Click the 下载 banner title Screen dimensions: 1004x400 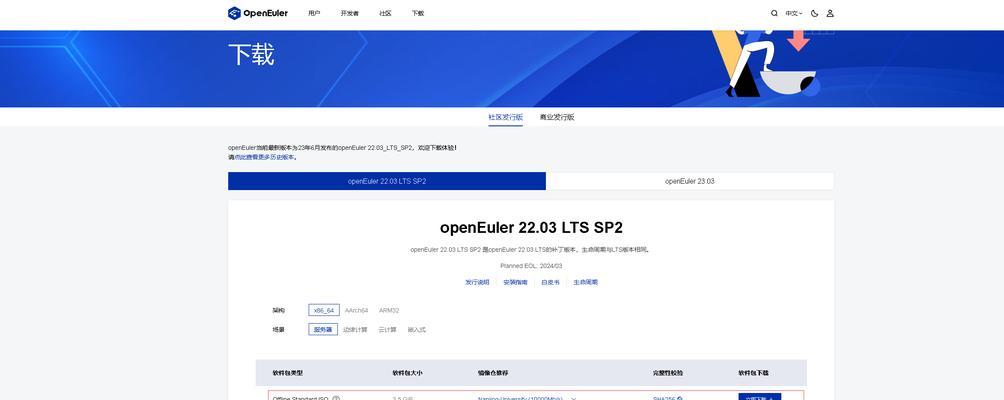point(251,54)
